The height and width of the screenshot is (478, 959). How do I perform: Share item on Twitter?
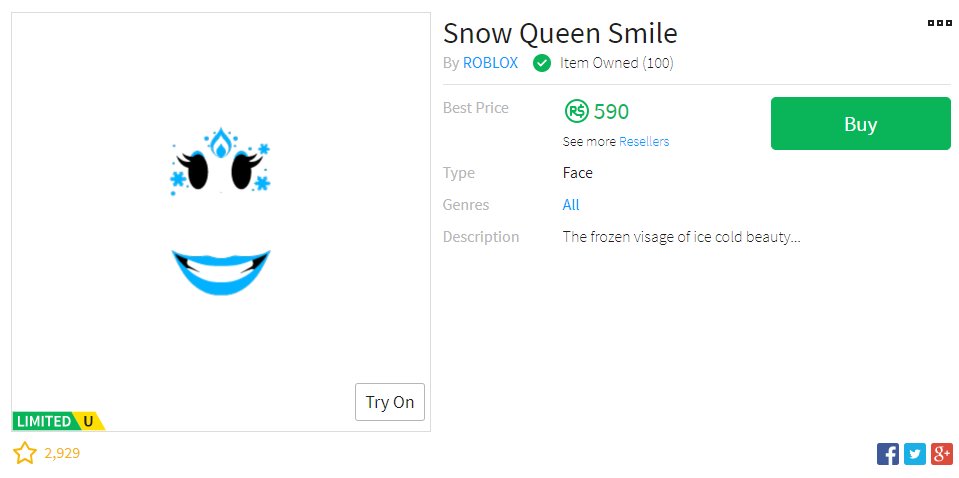pos(915,454)
